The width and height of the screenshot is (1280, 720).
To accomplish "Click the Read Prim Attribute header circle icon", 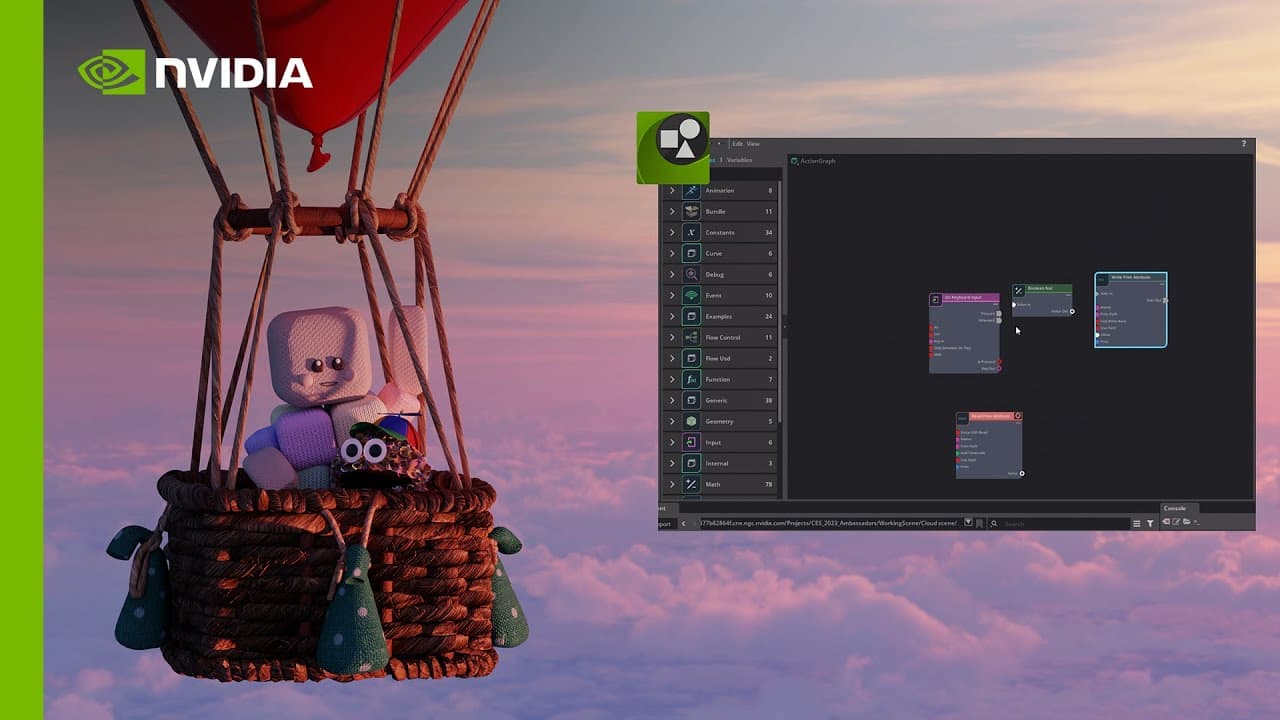I will point(1018,416).
